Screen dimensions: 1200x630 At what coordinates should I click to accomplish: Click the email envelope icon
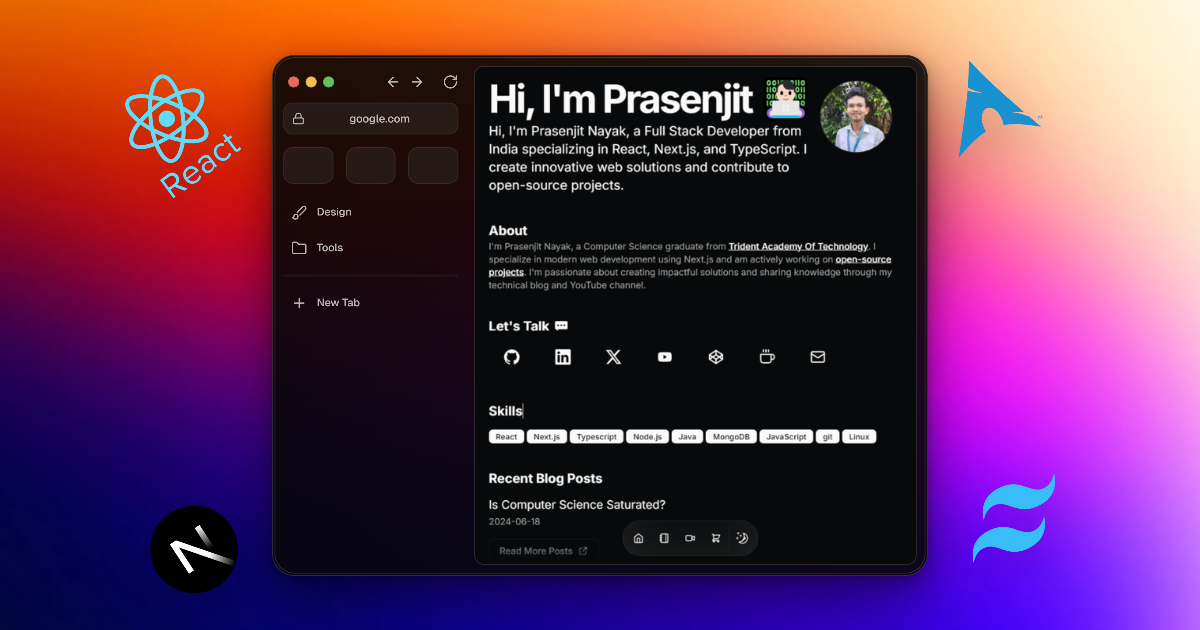pos(818,357)
